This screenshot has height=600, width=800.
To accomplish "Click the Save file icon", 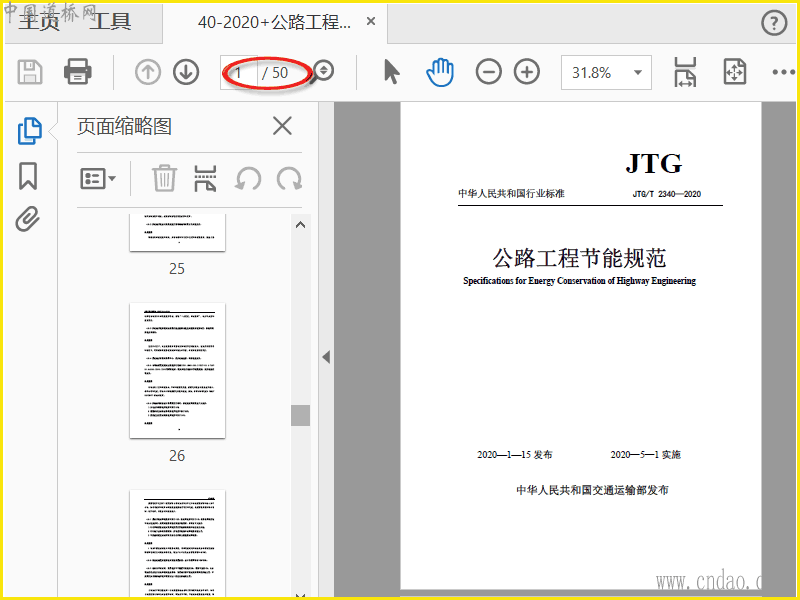I will pyautogui.click(x=30, y=72).
